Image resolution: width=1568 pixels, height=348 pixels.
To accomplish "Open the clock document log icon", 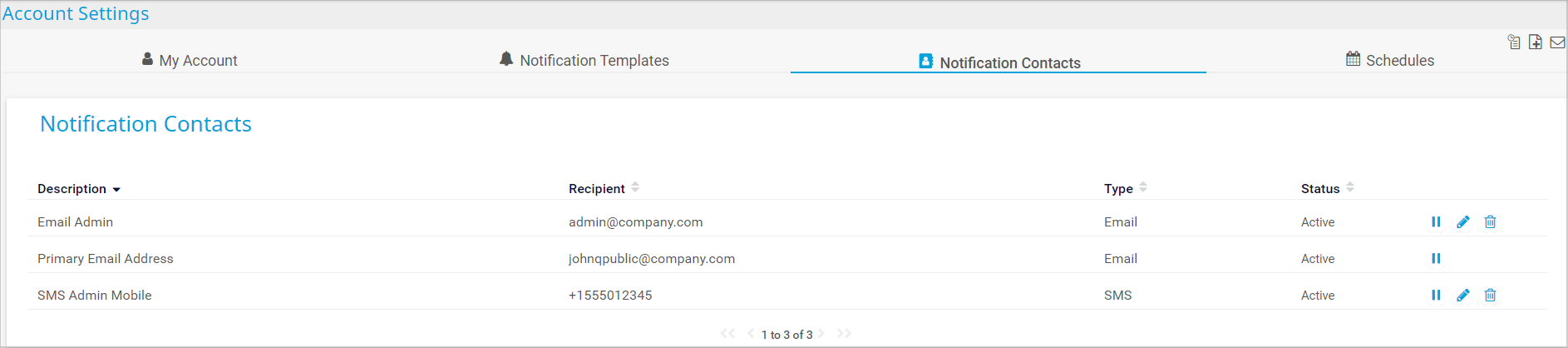I will click(x=1514, y=42).
